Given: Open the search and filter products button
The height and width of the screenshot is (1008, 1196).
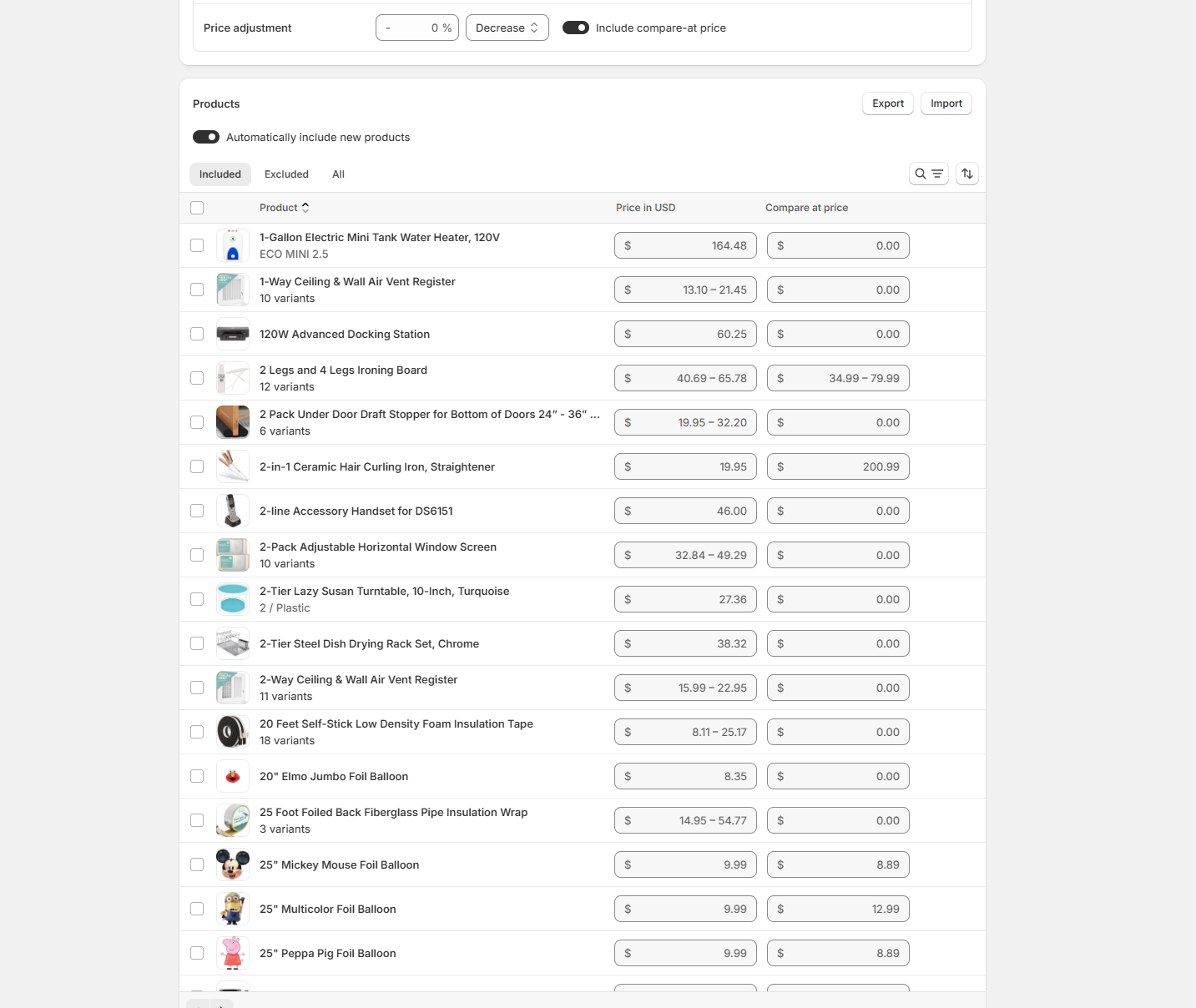Looking at the screenshot, I should pos(928,174).
